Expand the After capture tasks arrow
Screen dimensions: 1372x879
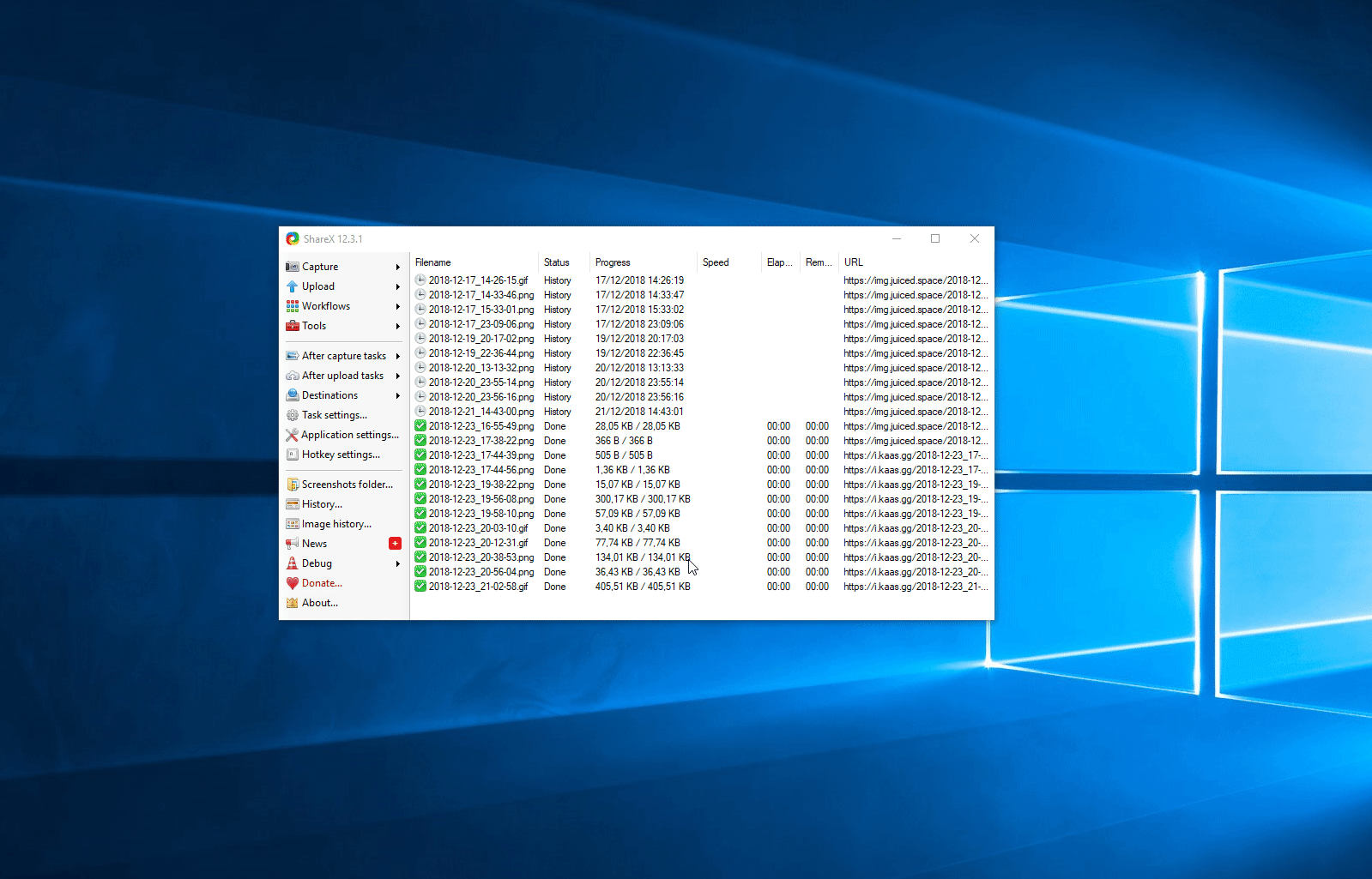[x=398, y=356]
